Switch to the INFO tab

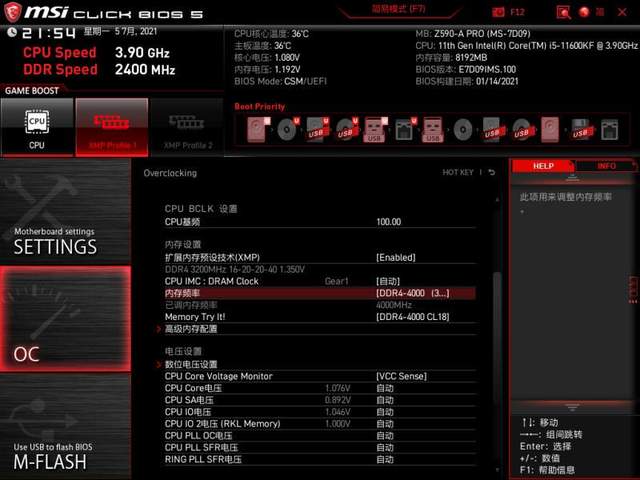point(606,166)
